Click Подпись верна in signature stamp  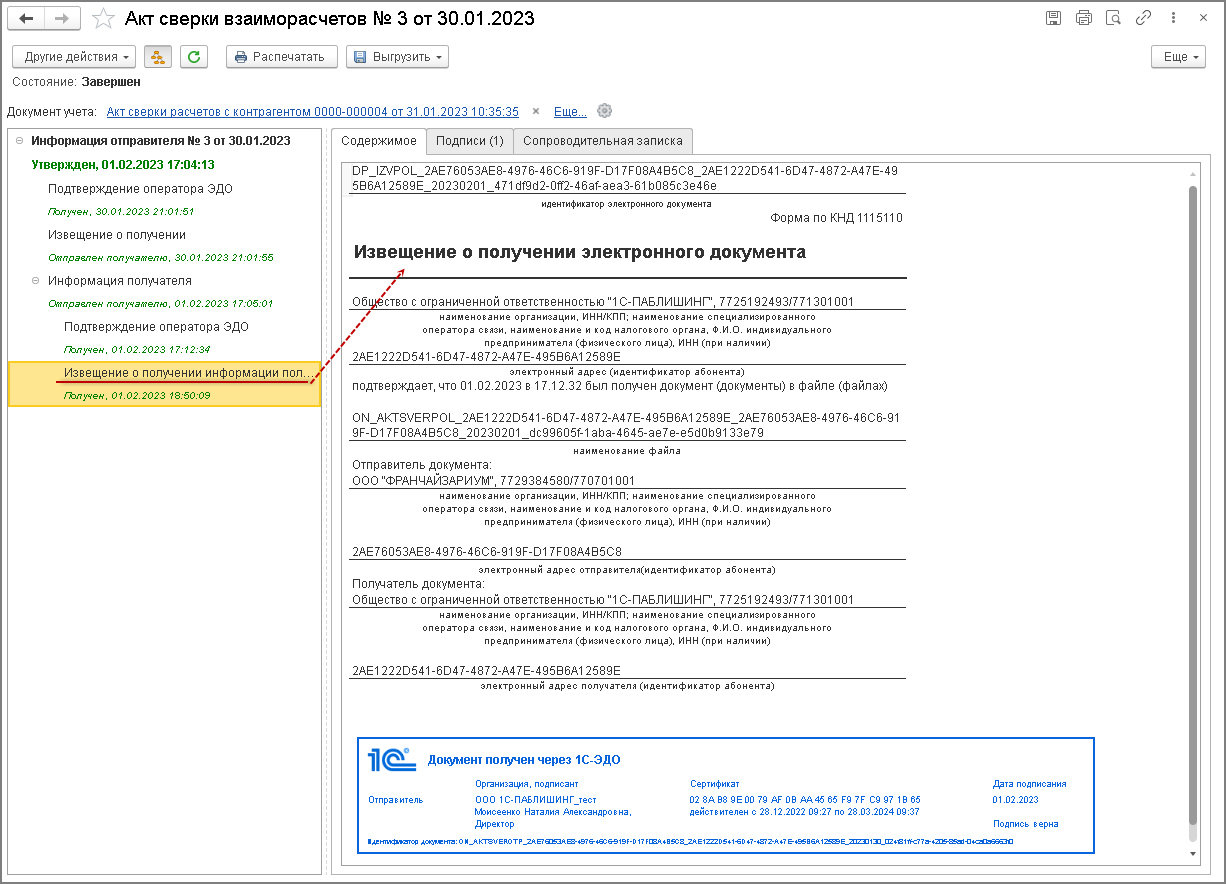point(1025,824)
